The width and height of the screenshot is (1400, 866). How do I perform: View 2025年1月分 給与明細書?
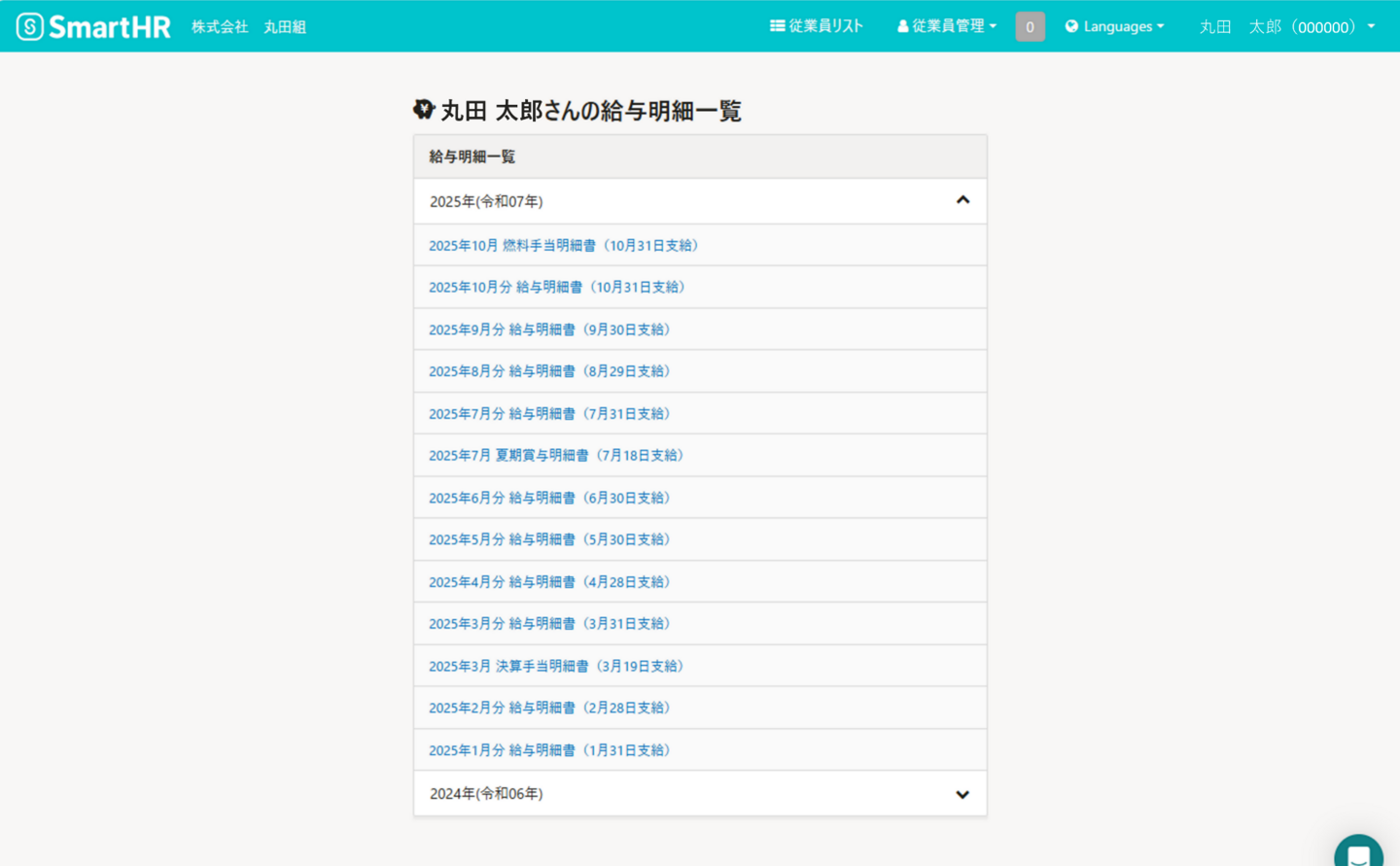(550, 750)
